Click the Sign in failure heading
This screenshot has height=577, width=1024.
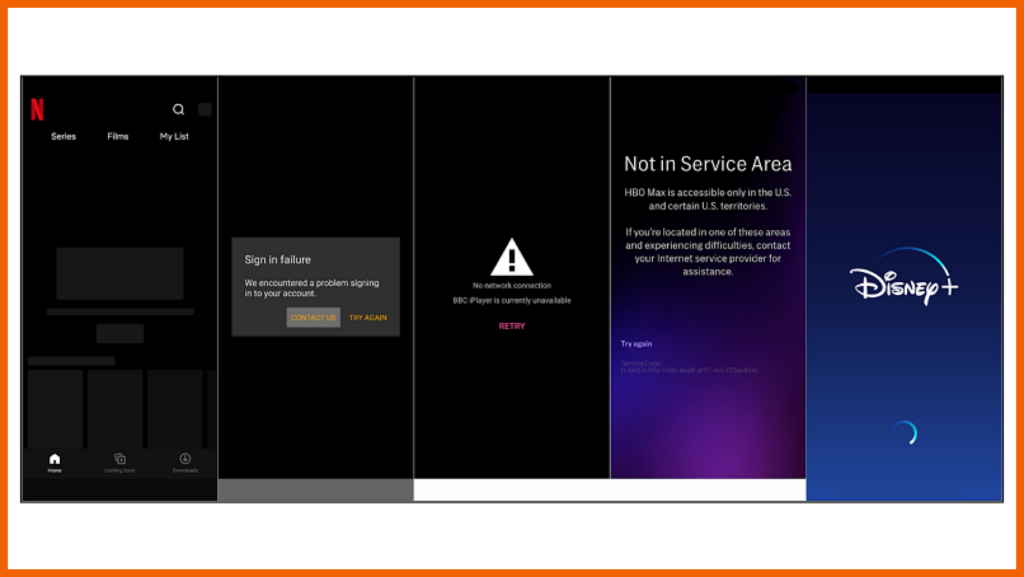[x=278, y=259]
